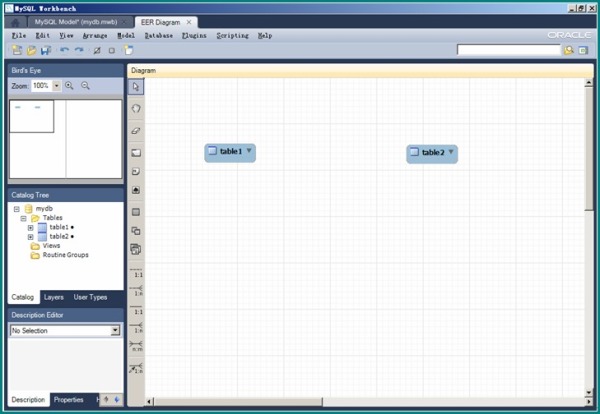
Task: Close the EER Diagram tab
Action: pos(189,22)
